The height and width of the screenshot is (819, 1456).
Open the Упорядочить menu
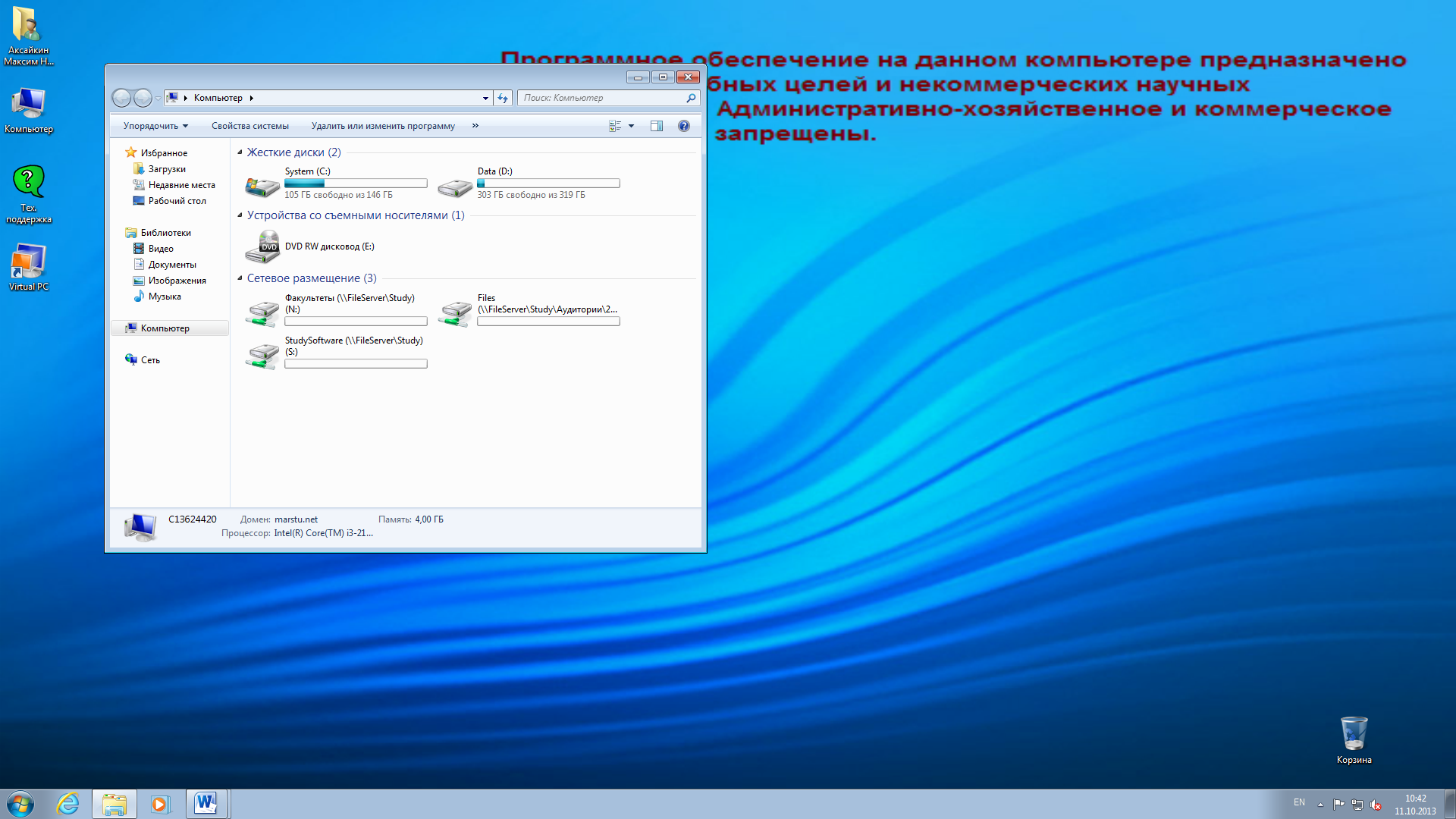[x=155, y=126]
